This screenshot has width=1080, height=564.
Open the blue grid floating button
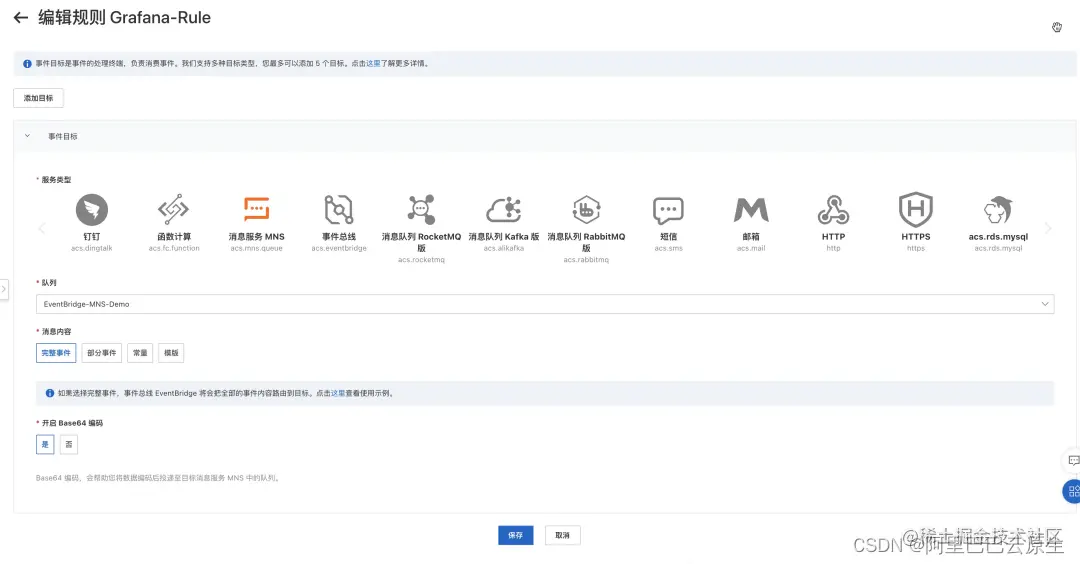pos(1072,491)
